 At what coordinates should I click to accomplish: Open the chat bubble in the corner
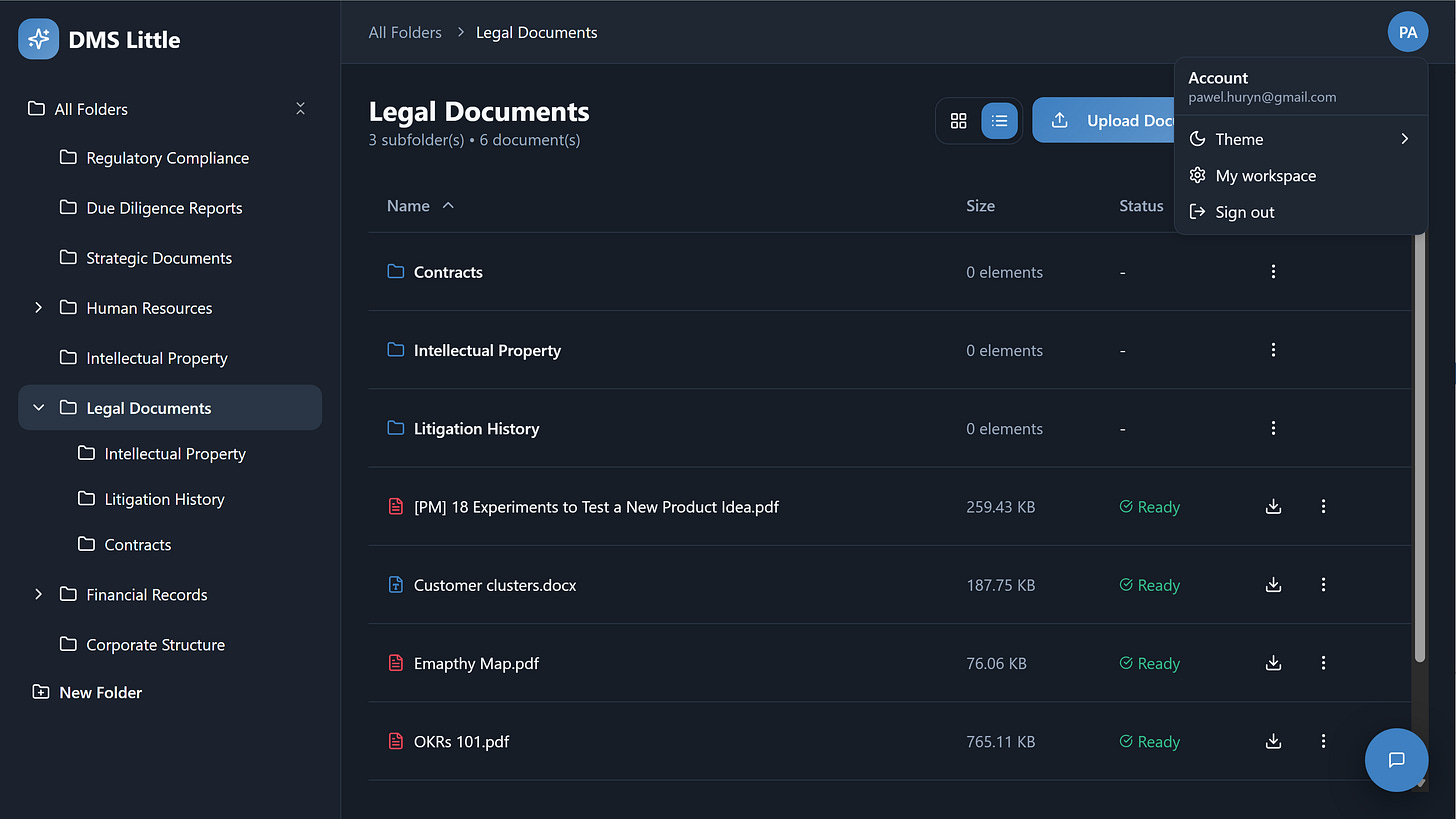[1396, 759]
